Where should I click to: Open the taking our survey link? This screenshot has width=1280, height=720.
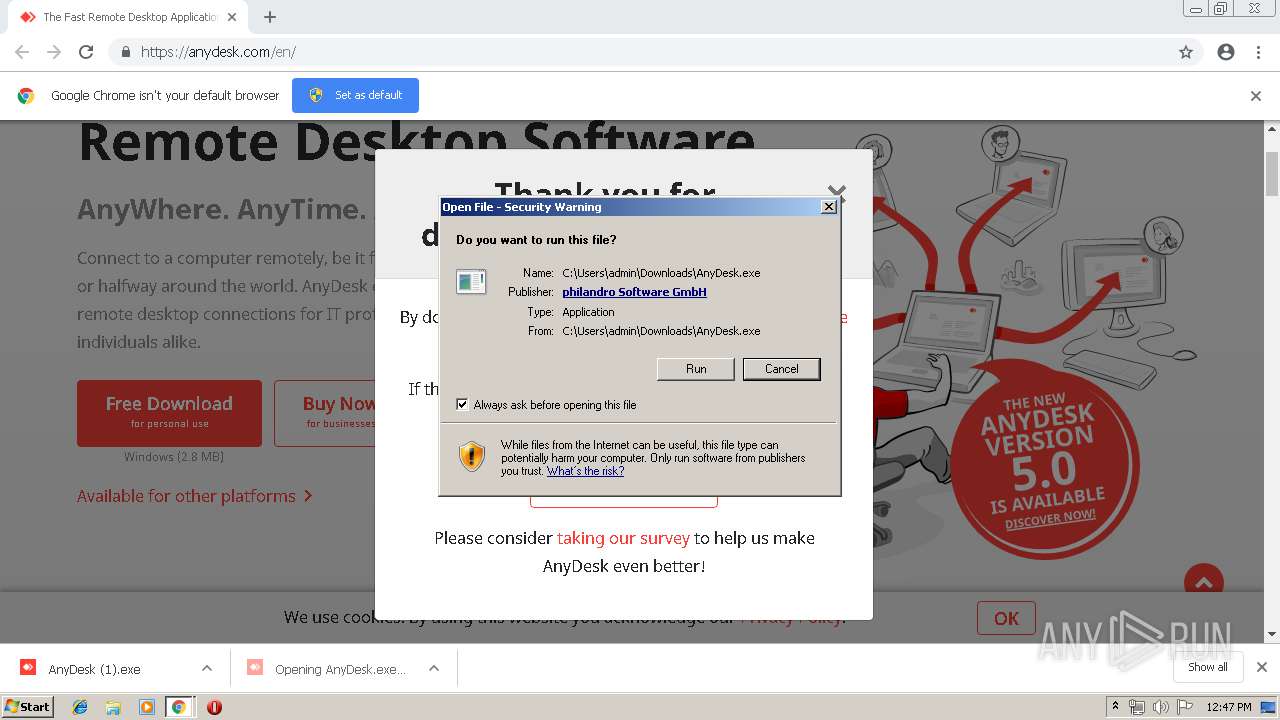623,538
